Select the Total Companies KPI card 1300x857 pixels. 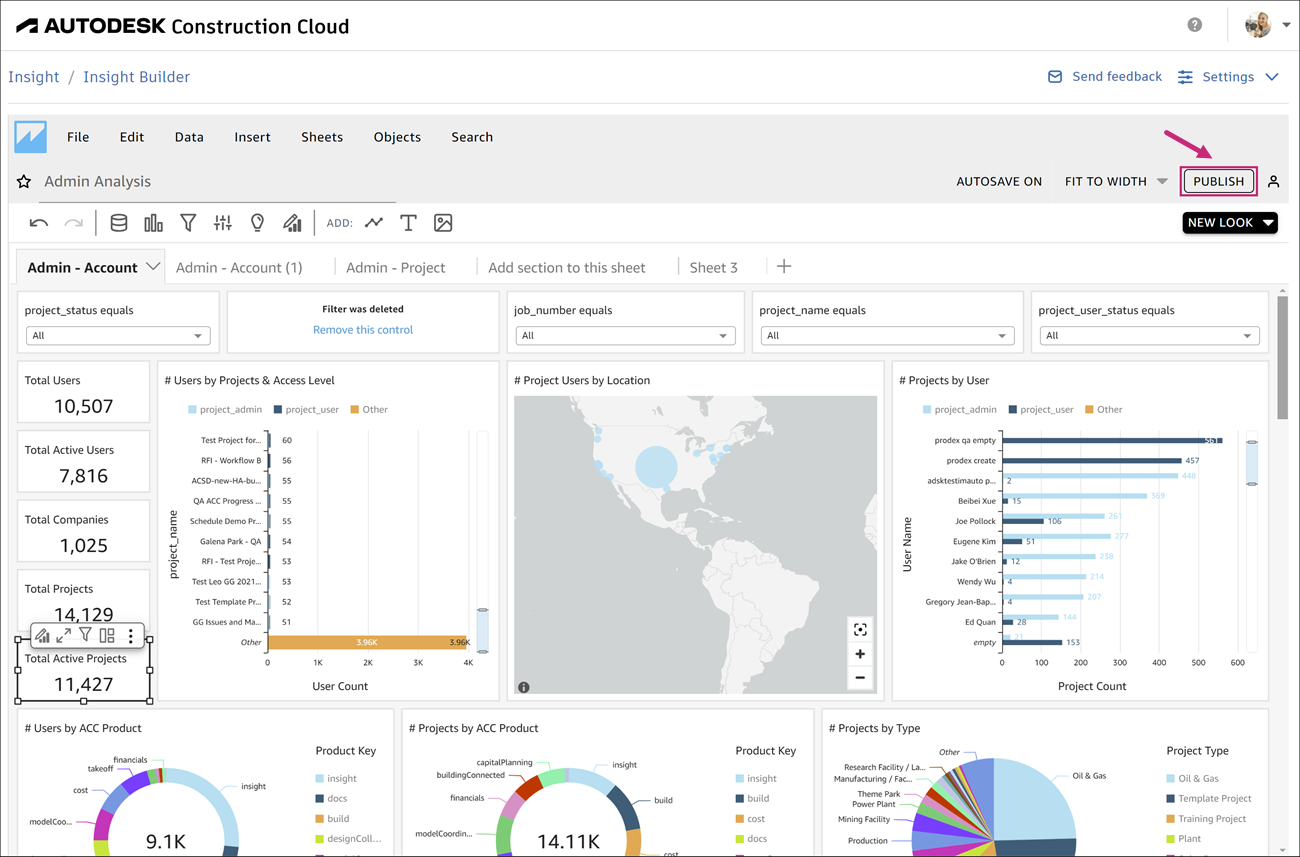[x=83, y=532]
